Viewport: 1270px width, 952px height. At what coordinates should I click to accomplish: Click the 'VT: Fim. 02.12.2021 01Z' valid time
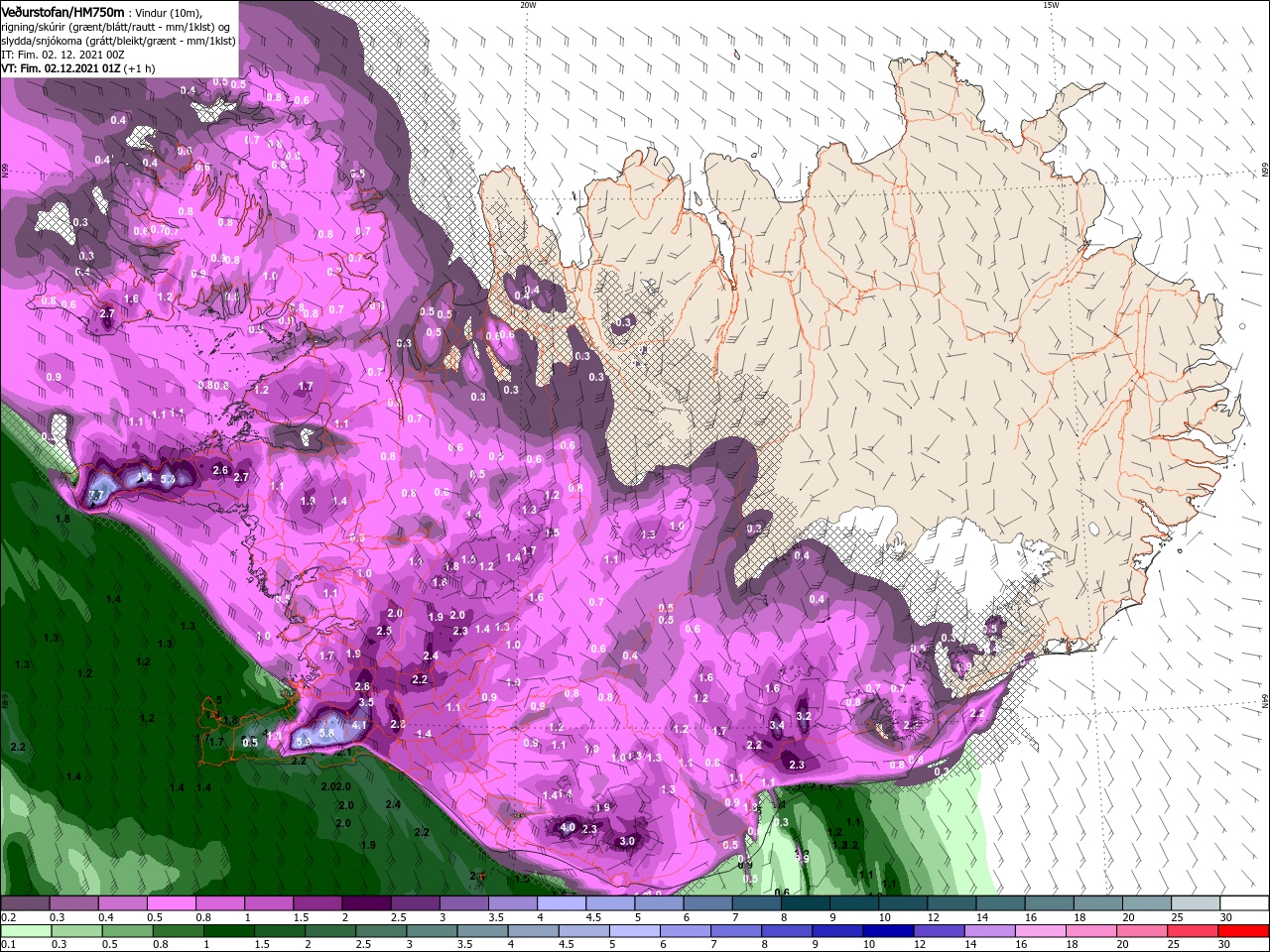point(62,68)
